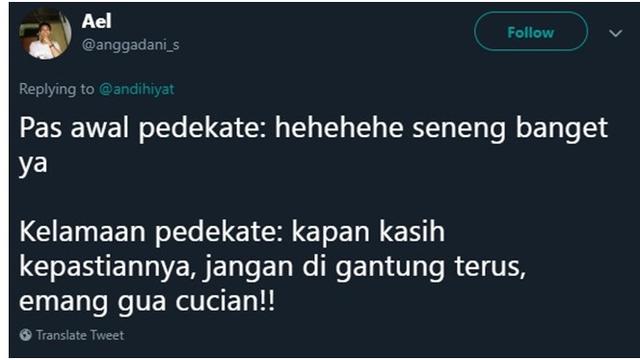
Task: Click the globe icon beside Translate Tweet
Action: coord(25,335)
